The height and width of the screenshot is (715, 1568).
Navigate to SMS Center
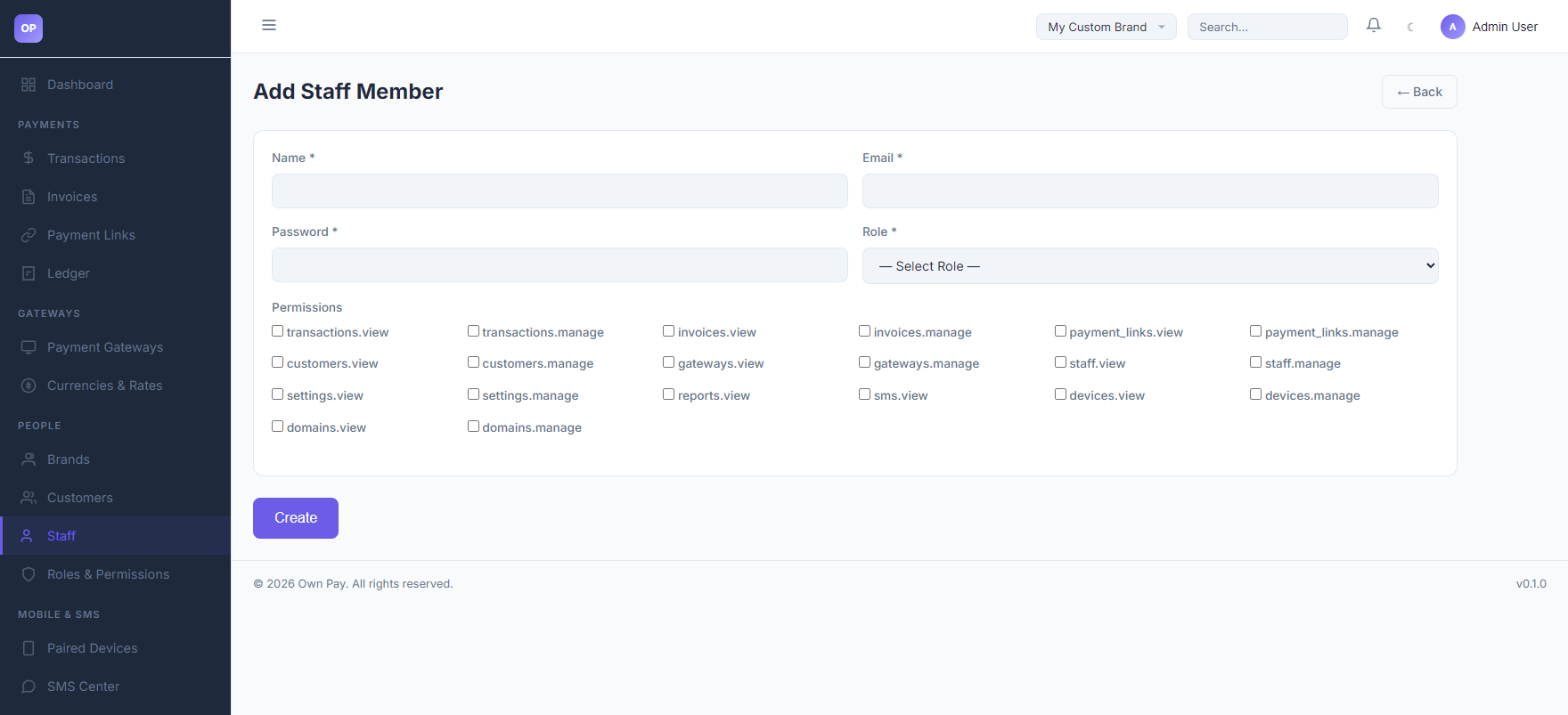pos(115,687)
